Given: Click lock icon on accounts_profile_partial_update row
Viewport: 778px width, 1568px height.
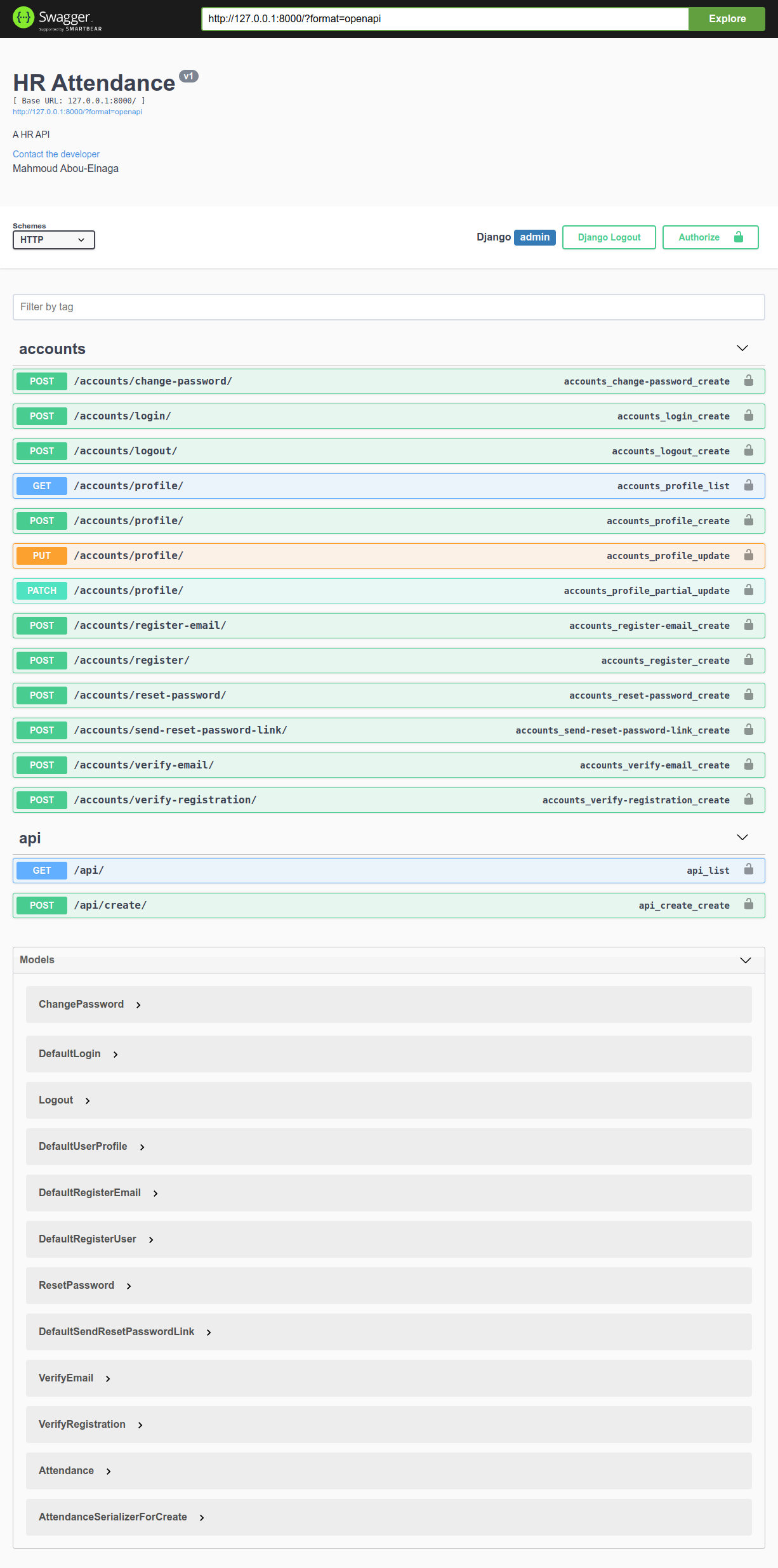Looking at the screenshot, I should 749,590.
